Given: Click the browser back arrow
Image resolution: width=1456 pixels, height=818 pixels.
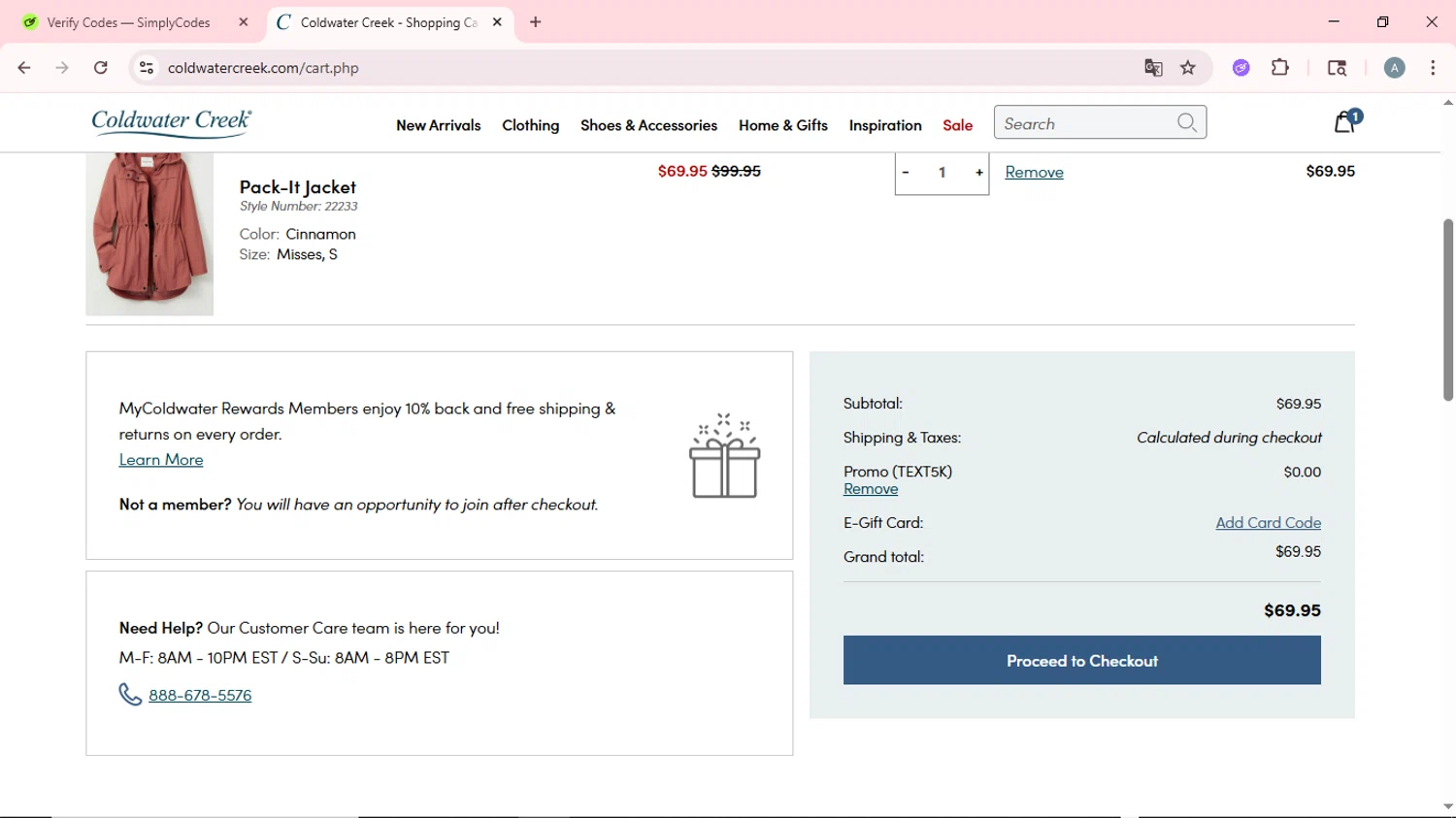Looking at the screenshot, I should click(24, 68).
